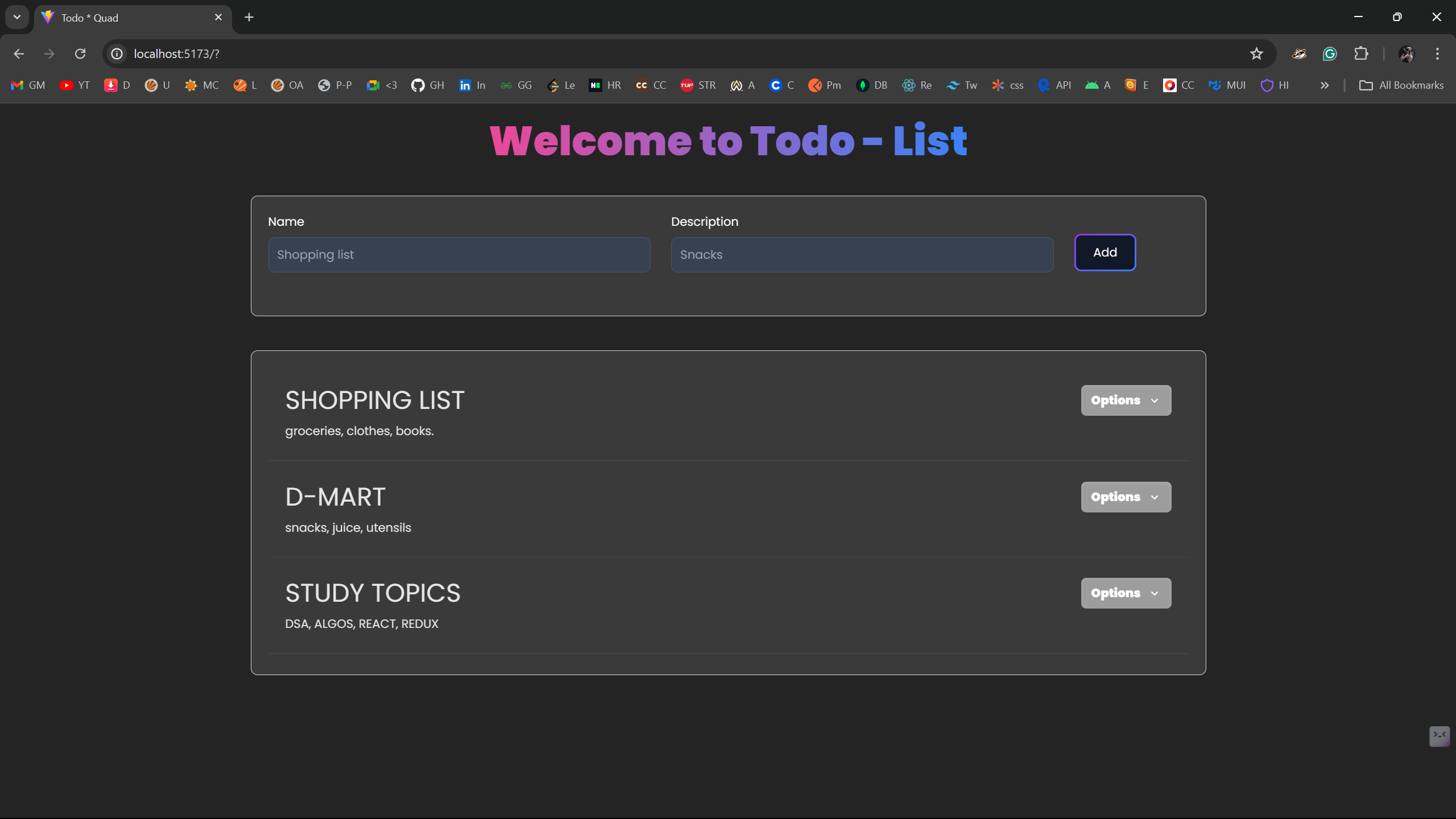Focus the Name input field
The height and width of the screenshot is (819, 1456).
pos(459,255)
